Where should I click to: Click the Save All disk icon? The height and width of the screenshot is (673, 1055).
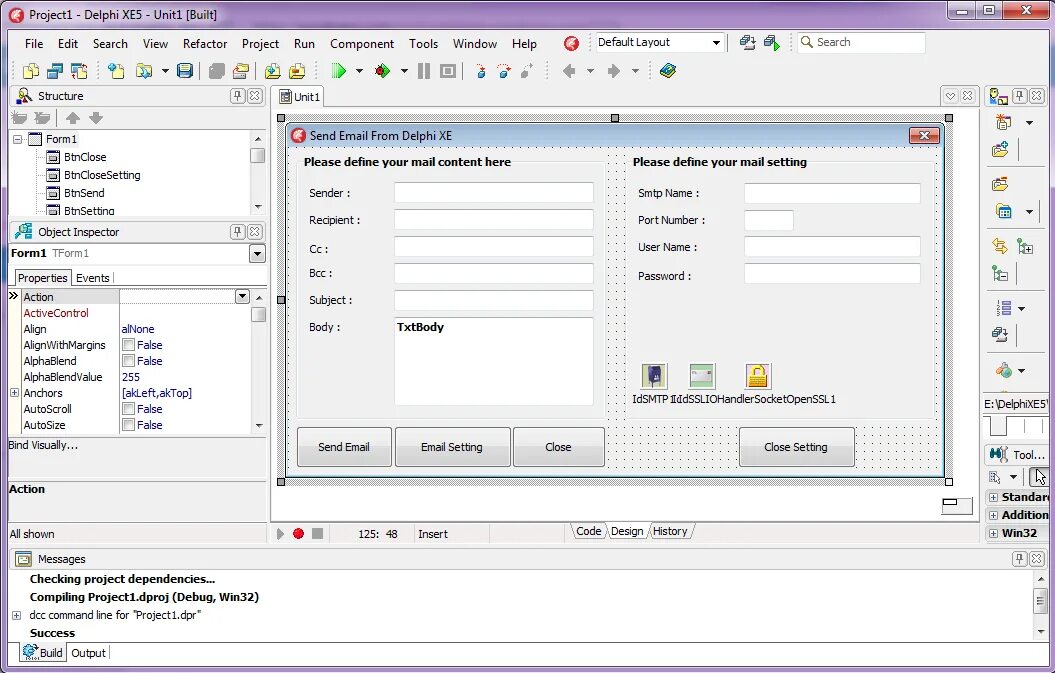tap(184, 71)
